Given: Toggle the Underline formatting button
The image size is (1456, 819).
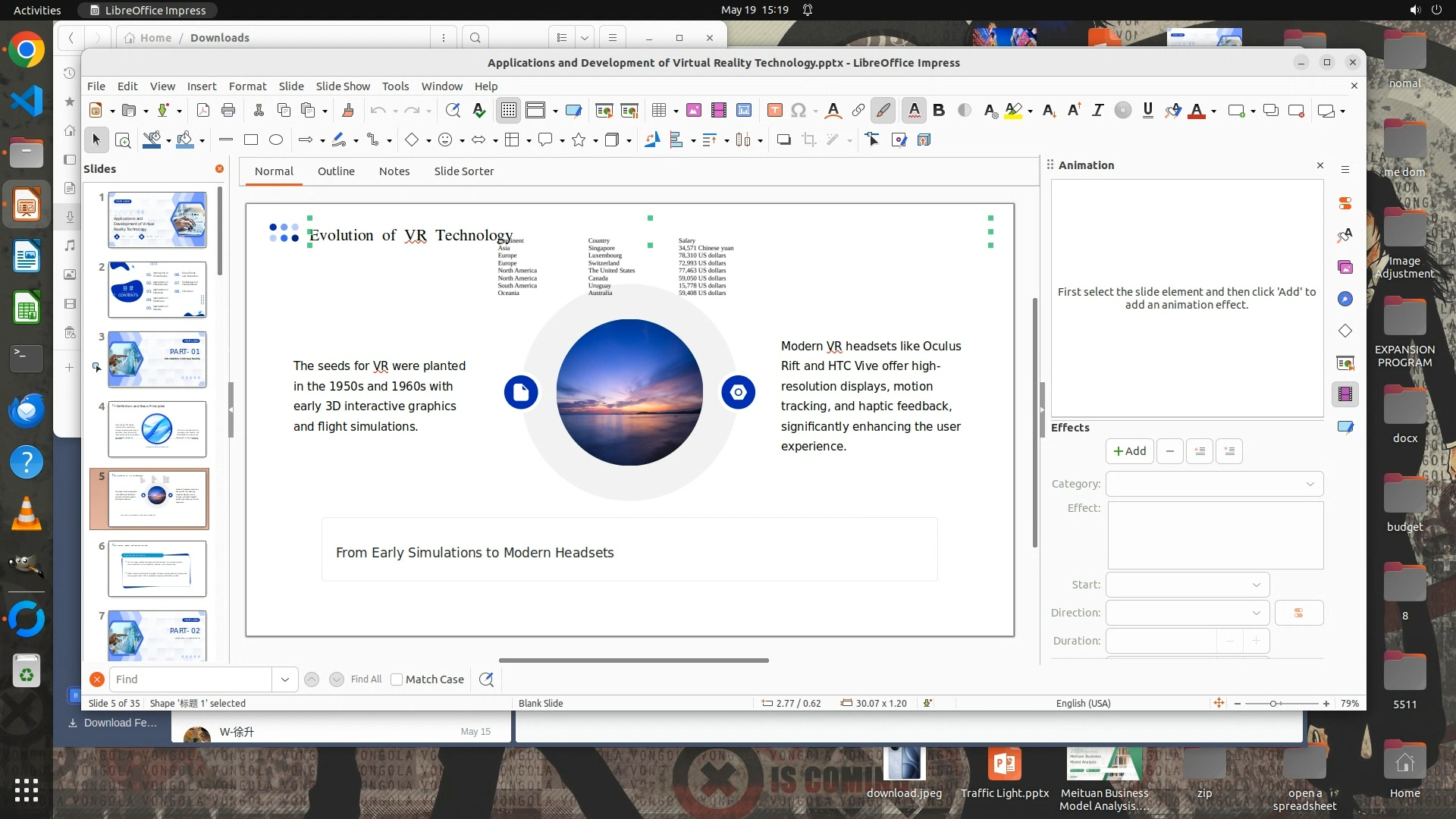Looking at the screenshot, I should click(x=1147, y=111).
